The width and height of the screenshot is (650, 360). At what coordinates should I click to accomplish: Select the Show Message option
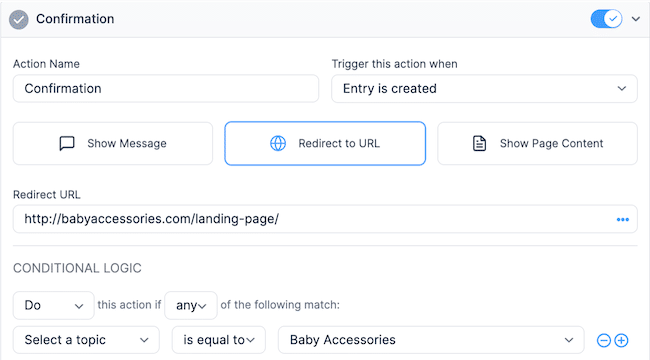[x=113, y=144]
